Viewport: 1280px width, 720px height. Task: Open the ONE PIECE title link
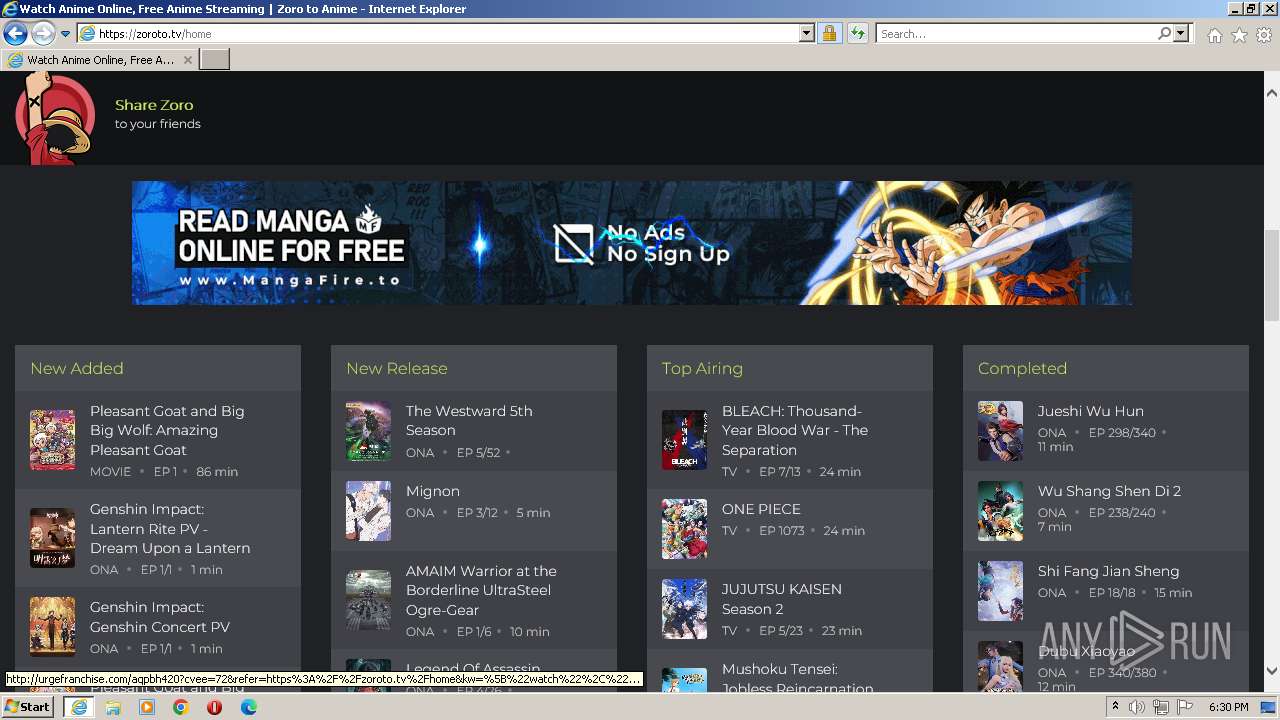tap(761, 509)
